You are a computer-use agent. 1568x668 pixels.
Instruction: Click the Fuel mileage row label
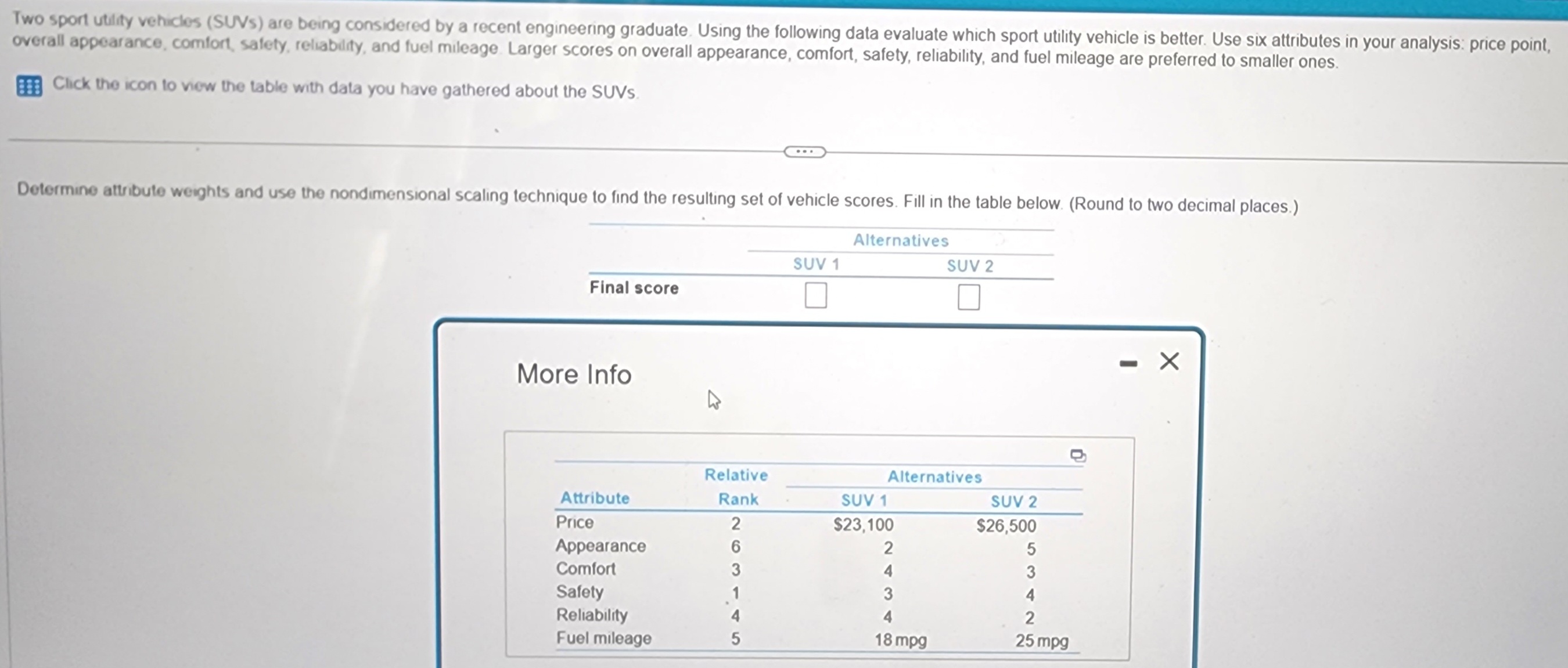coord(603,638)
